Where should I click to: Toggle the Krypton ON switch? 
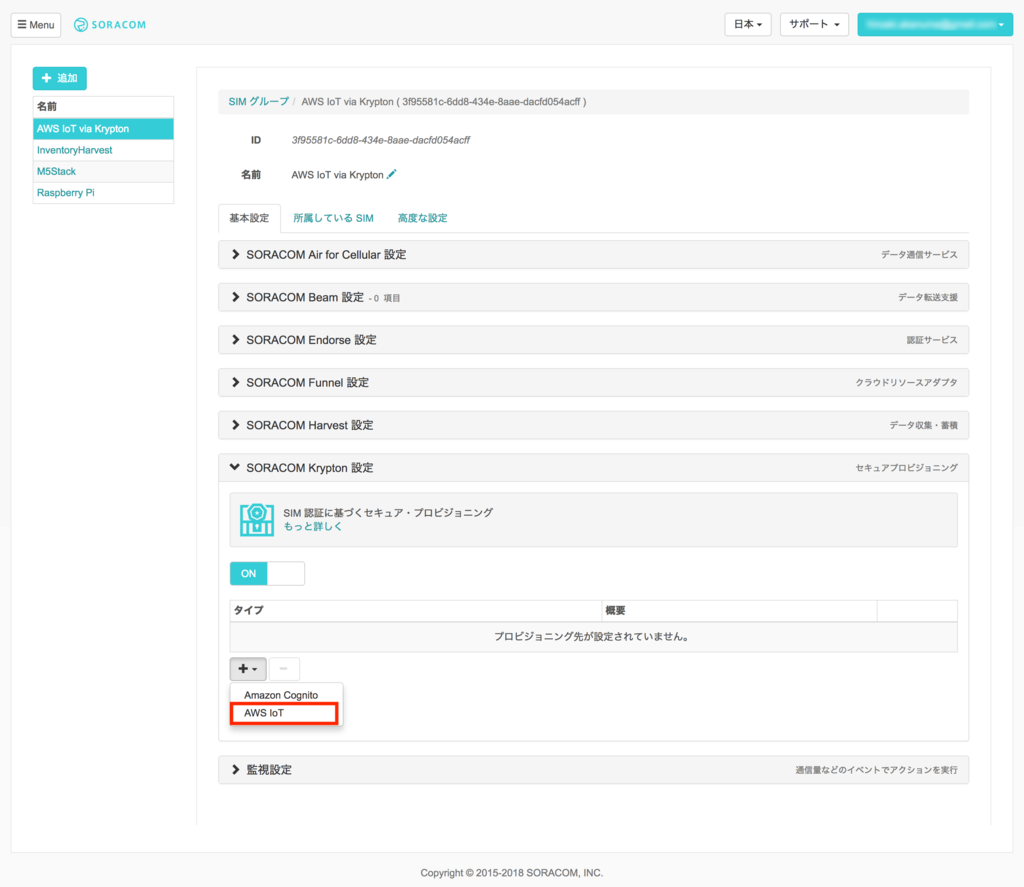(267, 573)
